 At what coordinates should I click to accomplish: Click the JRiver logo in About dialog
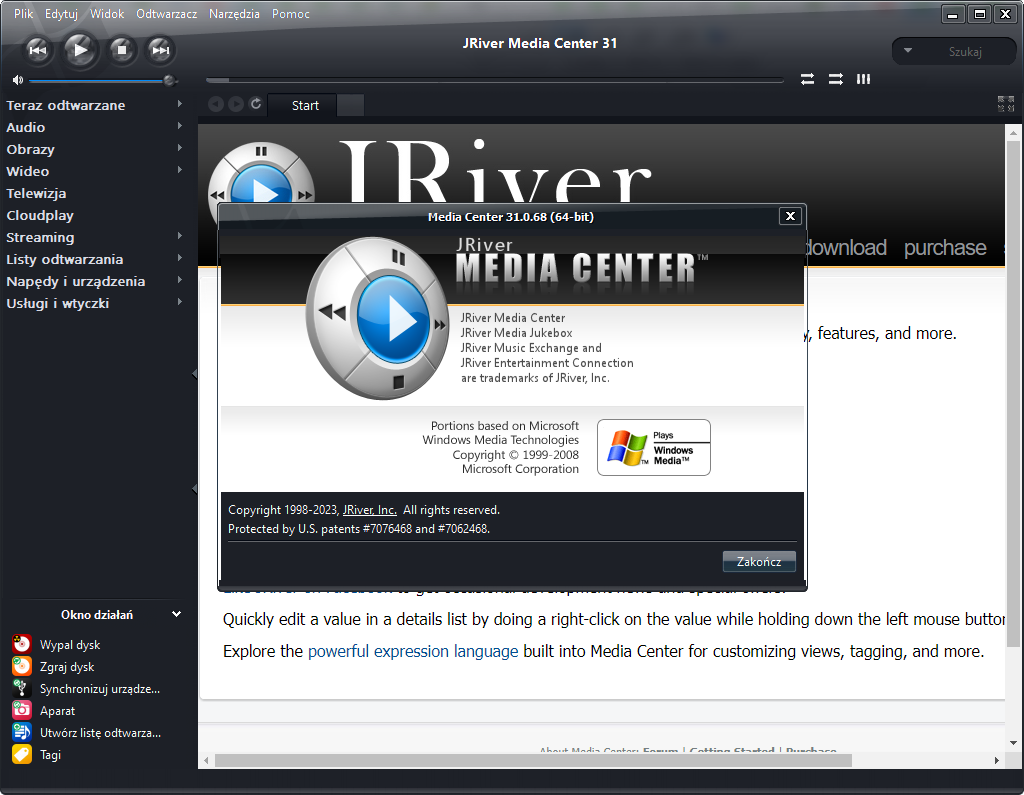click(377, 318)
